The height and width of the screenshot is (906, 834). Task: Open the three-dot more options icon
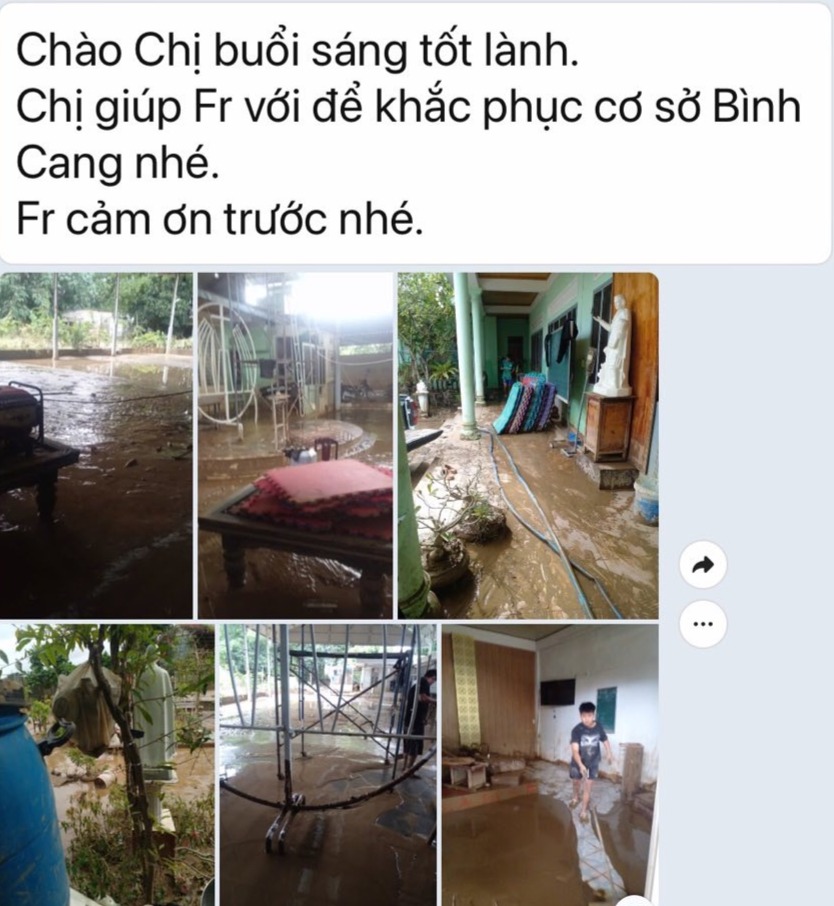702,623
